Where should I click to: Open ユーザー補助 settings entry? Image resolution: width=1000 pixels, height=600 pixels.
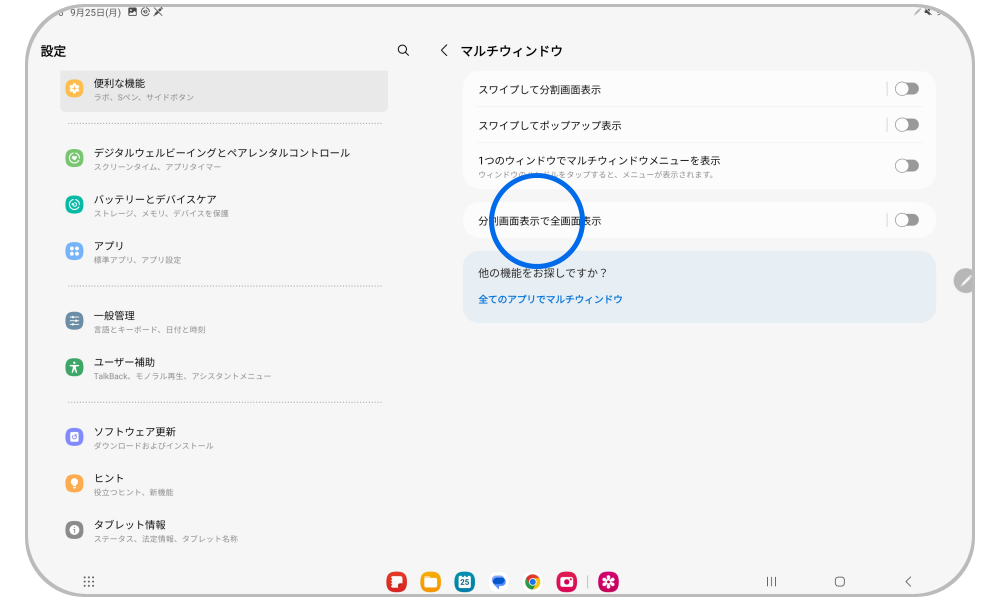(x=224, y=368)
